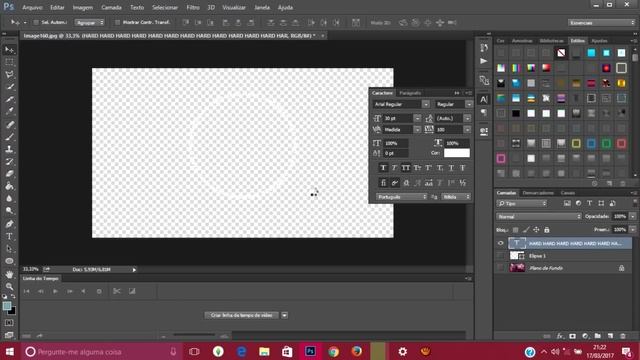Click the timeline Play button
640x360 pixels.
55,291
